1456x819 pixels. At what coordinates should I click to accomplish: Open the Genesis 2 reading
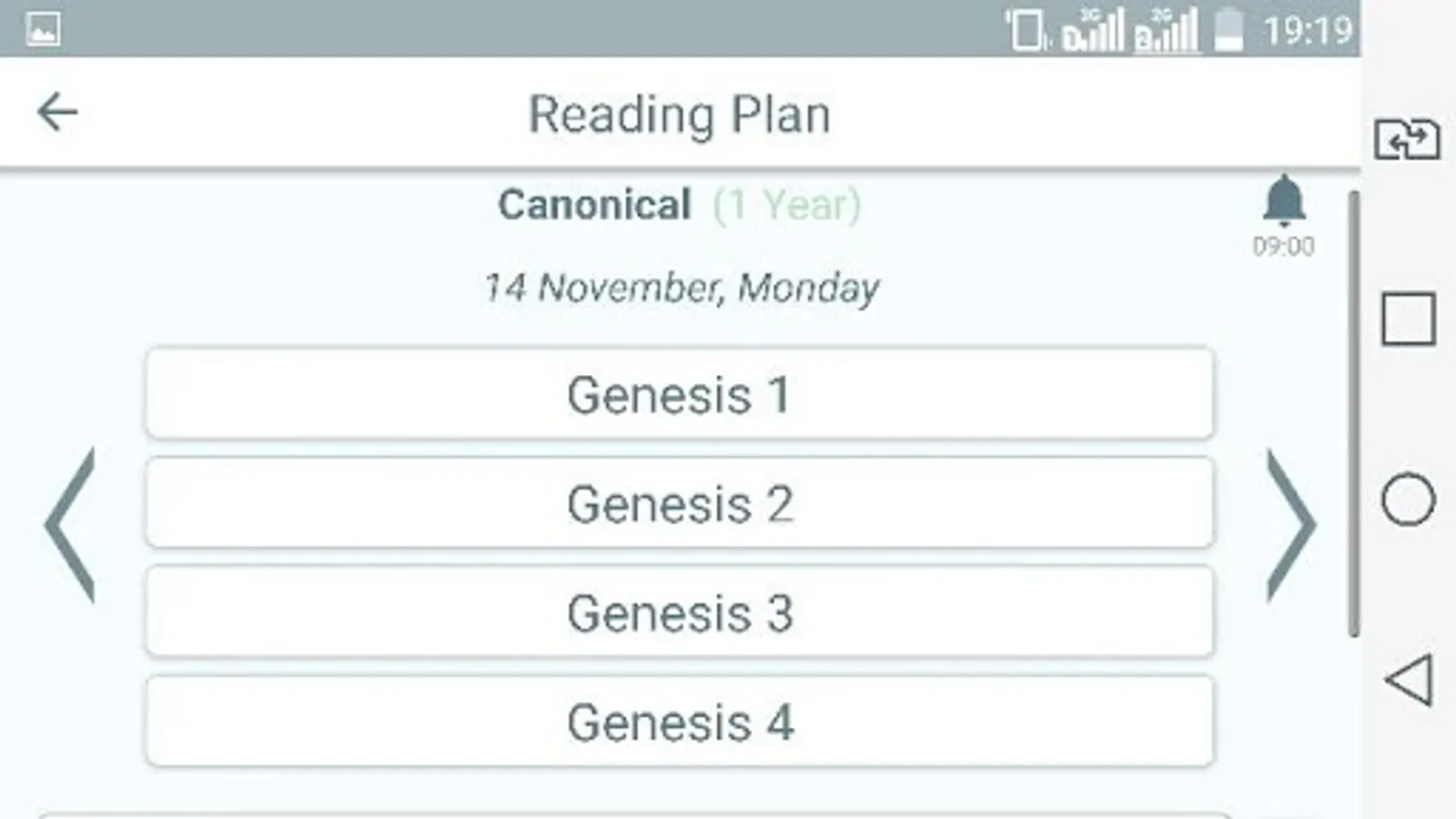(679, 503)
